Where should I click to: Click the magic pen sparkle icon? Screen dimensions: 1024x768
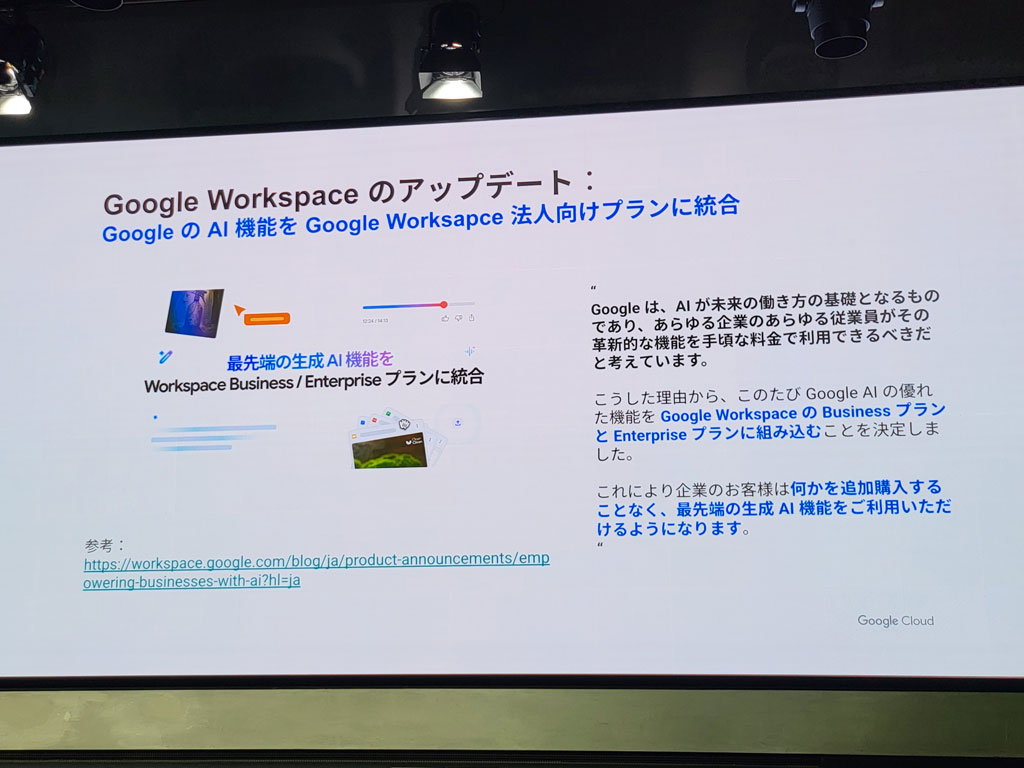pos(165,357)
